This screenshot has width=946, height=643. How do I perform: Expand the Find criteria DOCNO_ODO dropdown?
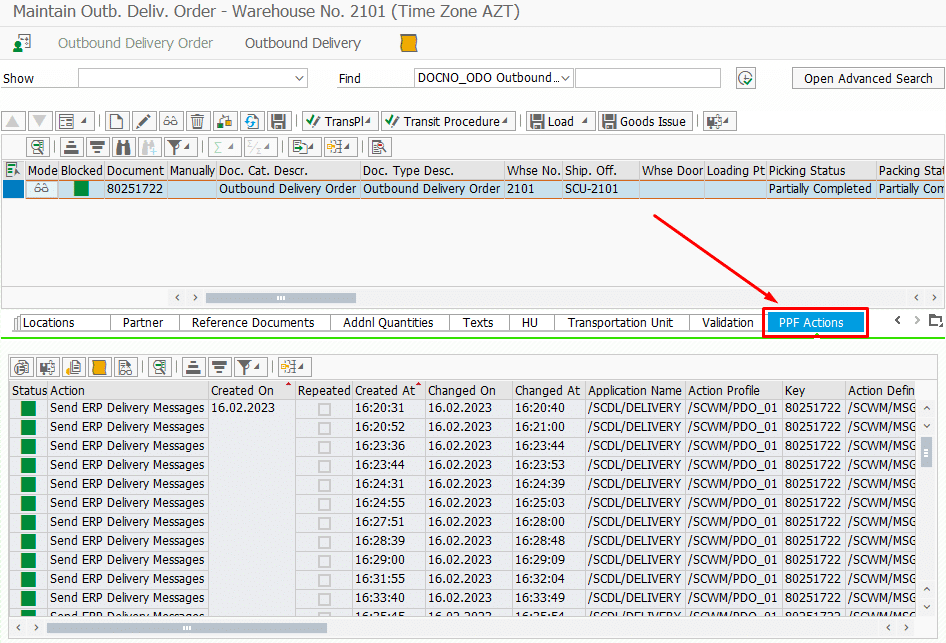[565, 78]
